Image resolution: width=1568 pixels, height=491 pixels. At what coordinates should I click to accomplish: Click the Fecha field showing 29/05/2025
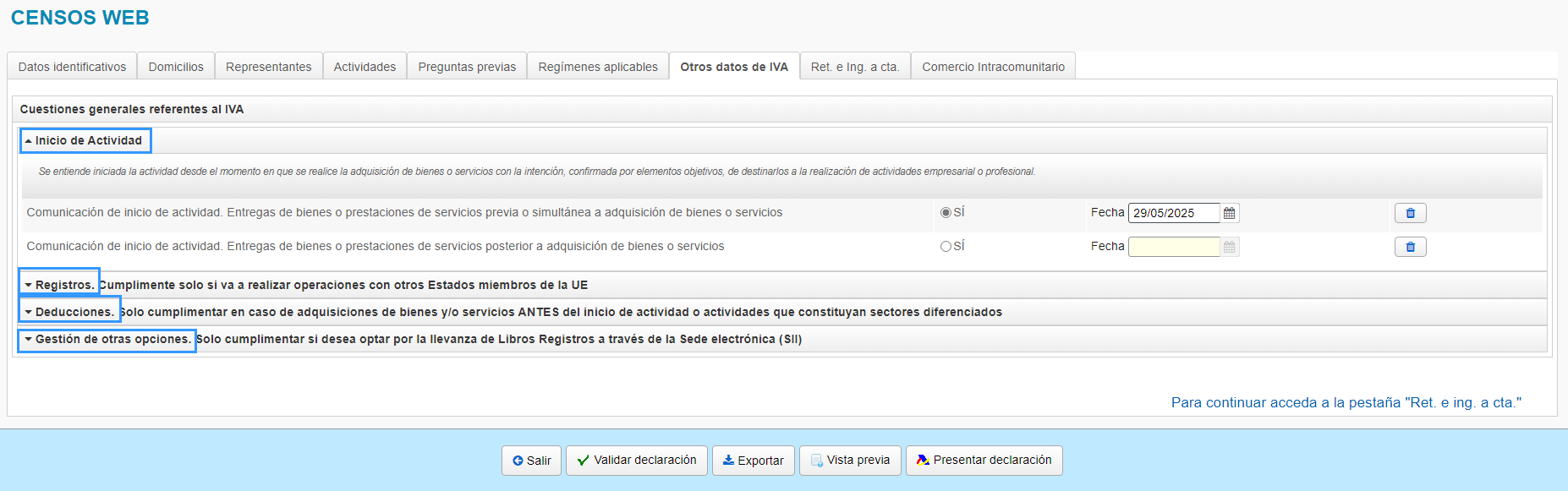[x=1173, y=213]
